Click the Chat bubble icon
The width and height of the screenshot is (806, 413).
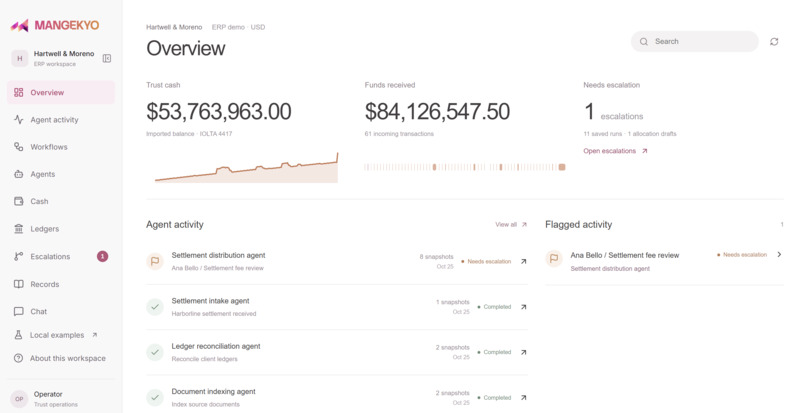[19, 312]
